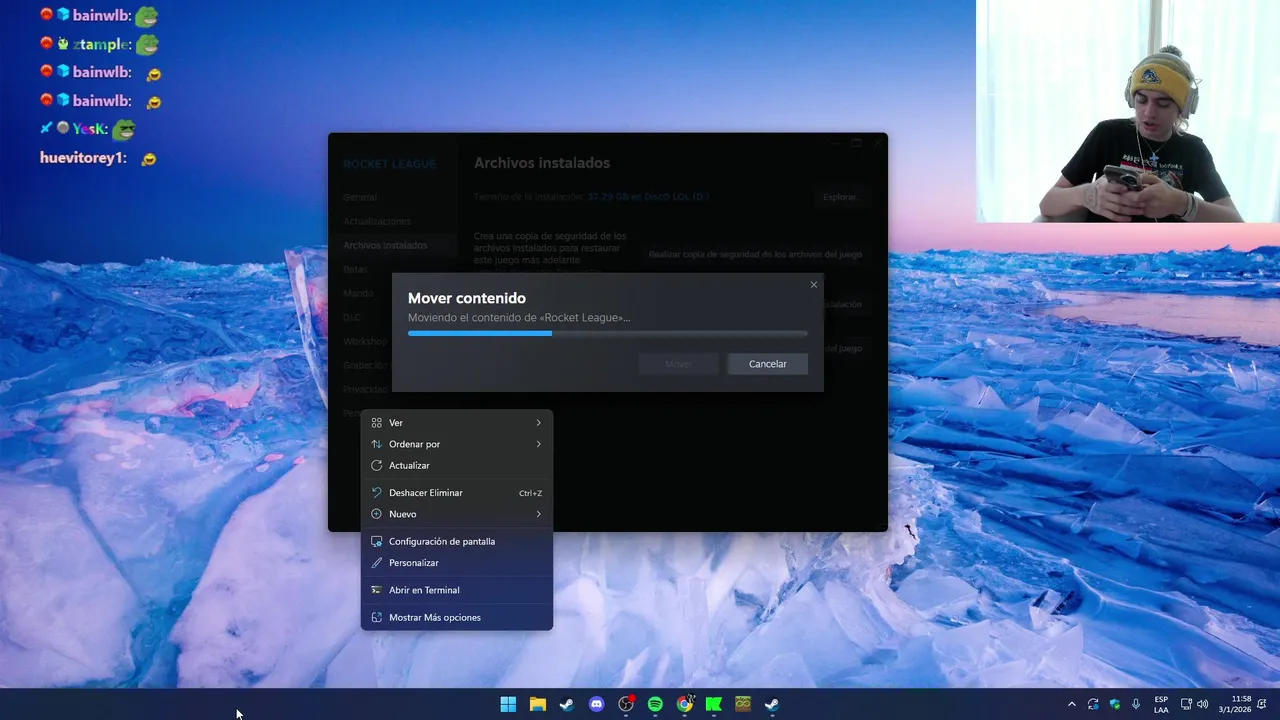Click the blue move progress bar
The image size is (1280, 720).
pyautogui.click(x=607, y=333)
